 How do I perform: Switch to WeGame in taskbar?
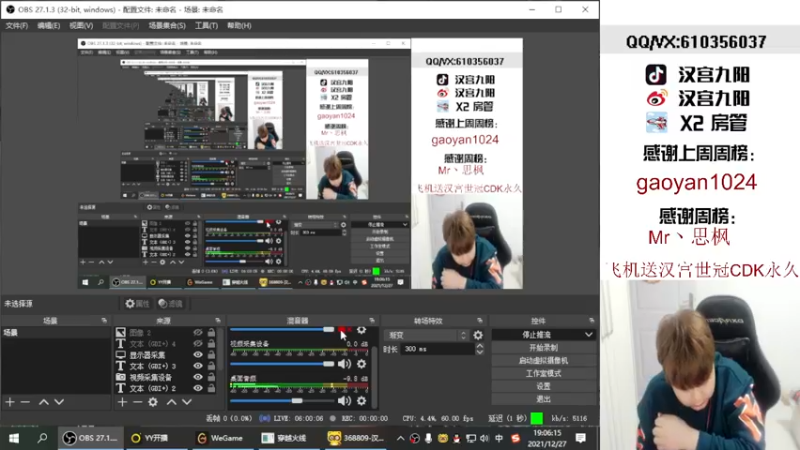click(220, 438)
